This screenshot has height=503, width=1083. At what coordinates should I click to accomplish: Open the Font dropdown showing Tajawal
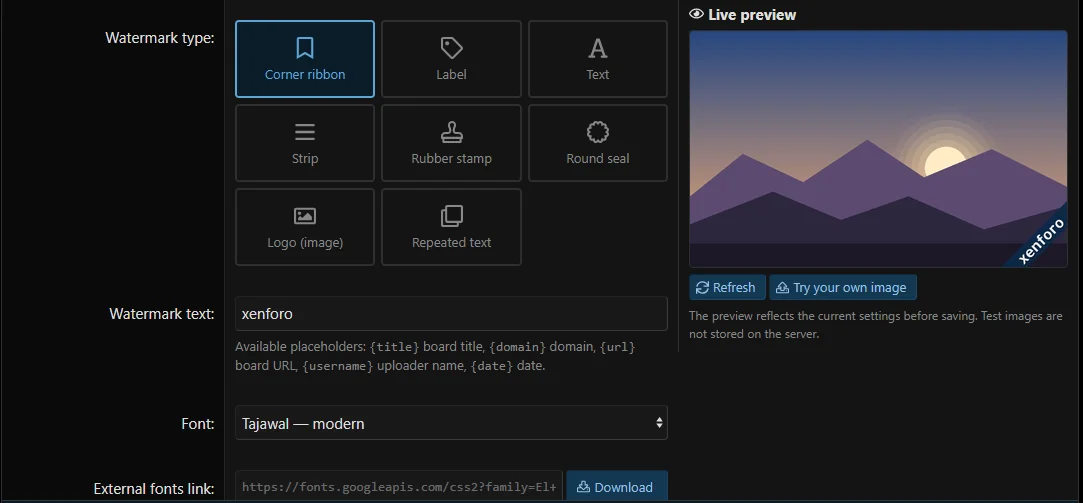point(451,423)
